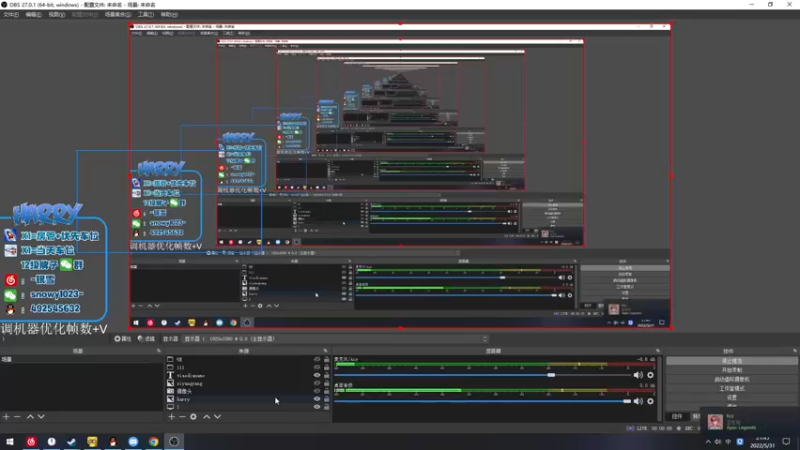
Task: Start the virtual camera
Action: pyautogui.click(x=732, y=379)
